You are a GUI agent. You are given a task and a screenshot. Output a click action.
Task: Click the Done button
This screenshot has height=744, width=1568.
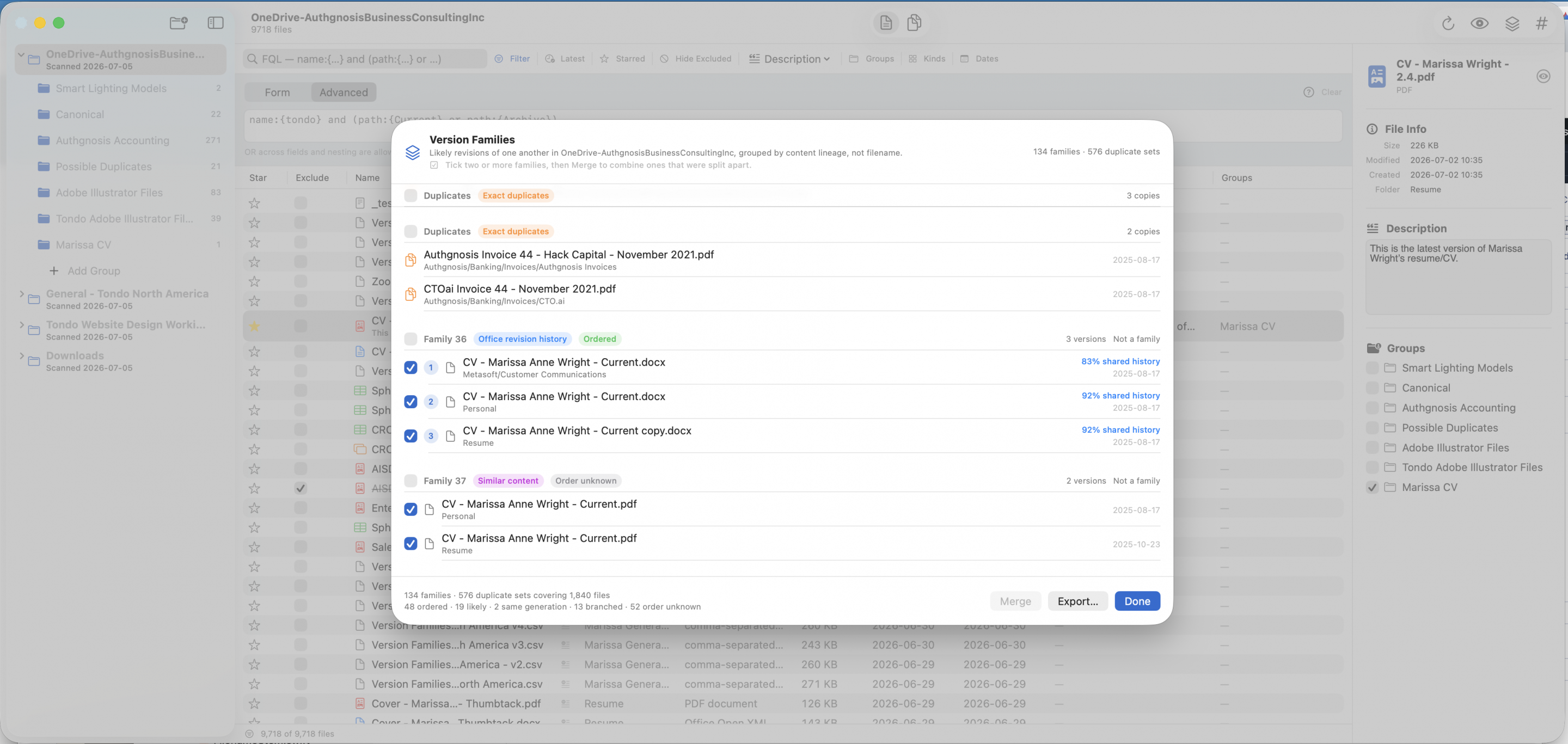coord(1137,601)
